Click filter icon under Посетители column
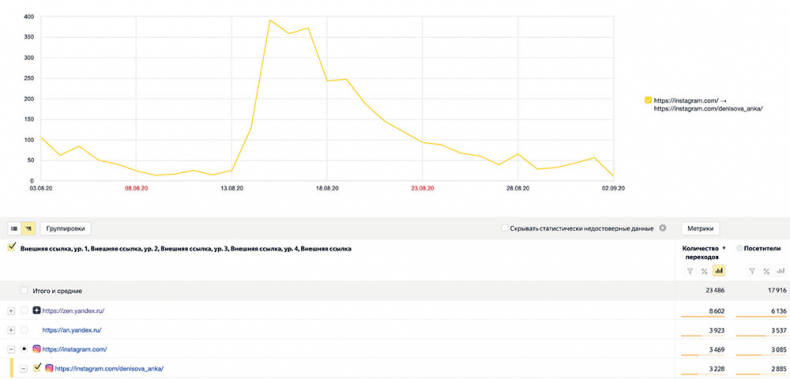 coord(752,271)
